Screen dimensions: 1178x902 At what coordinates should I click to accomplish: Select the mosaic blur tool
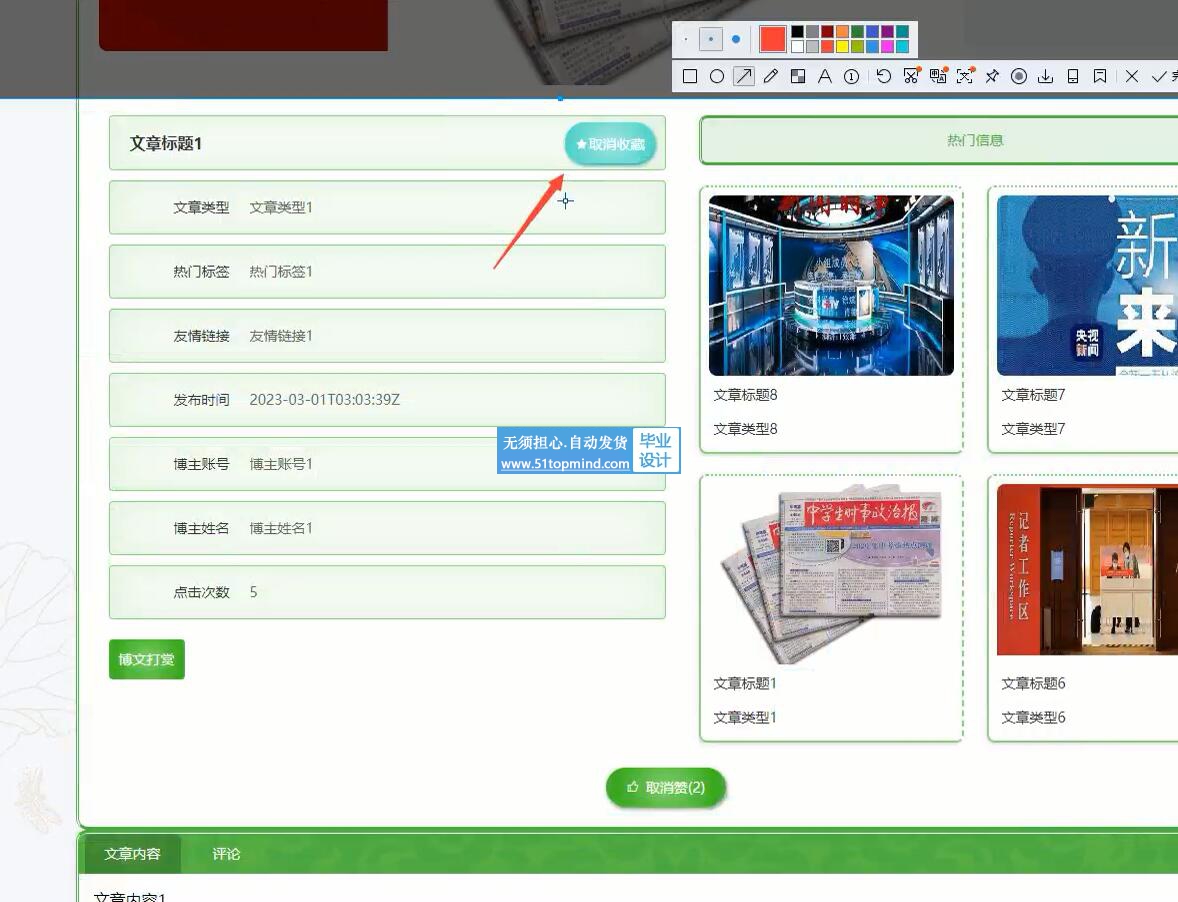(798, 77)
